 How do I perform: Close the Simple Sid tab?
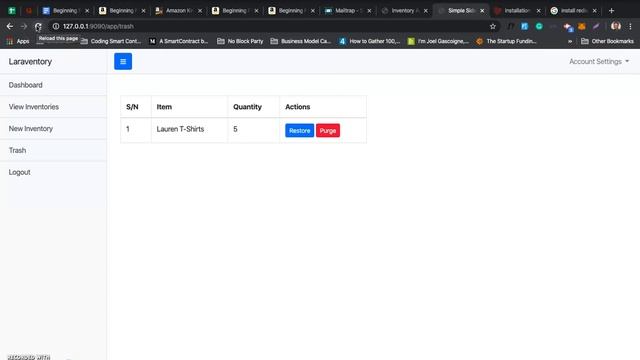(482, 11)
